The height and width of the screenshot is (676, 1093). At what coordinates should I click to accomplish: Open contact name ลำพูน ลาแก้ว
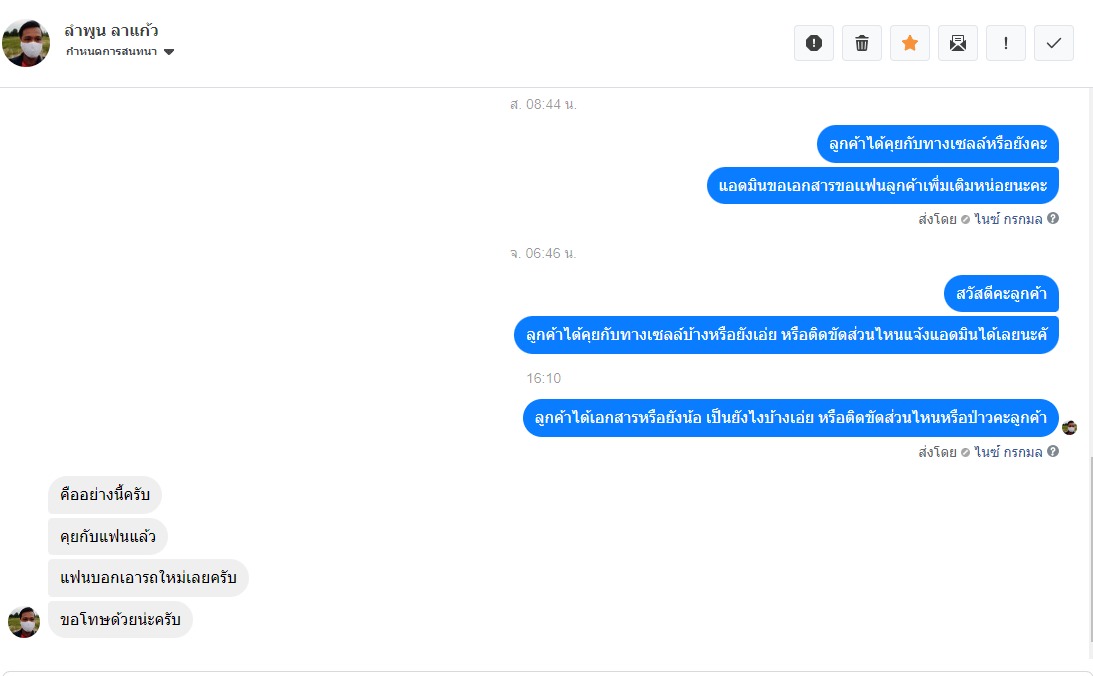click(x=111, y=31)
